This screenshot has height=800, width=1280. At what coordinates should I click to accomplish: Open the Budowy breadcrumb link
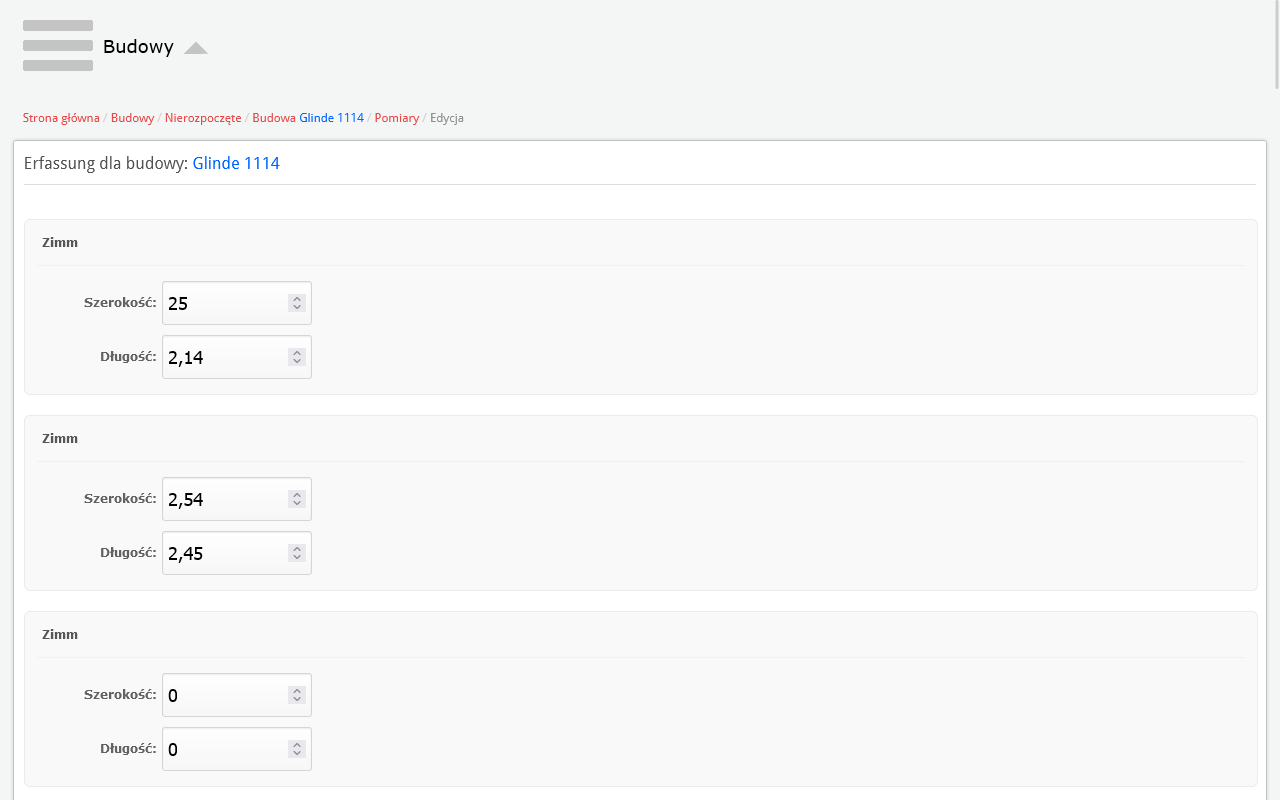pos(132,118)
